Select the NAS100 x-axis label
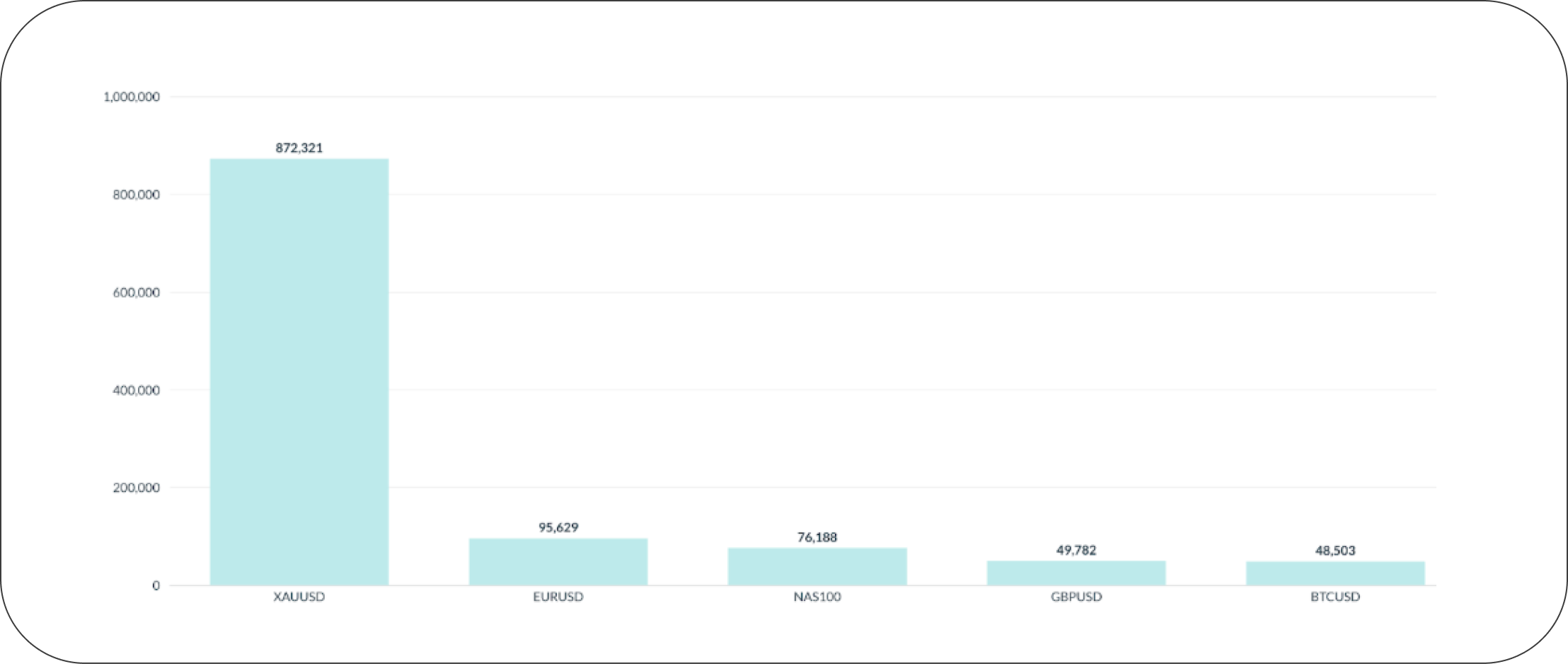Viewport: 1568px width, 664px height. point(817,597)
